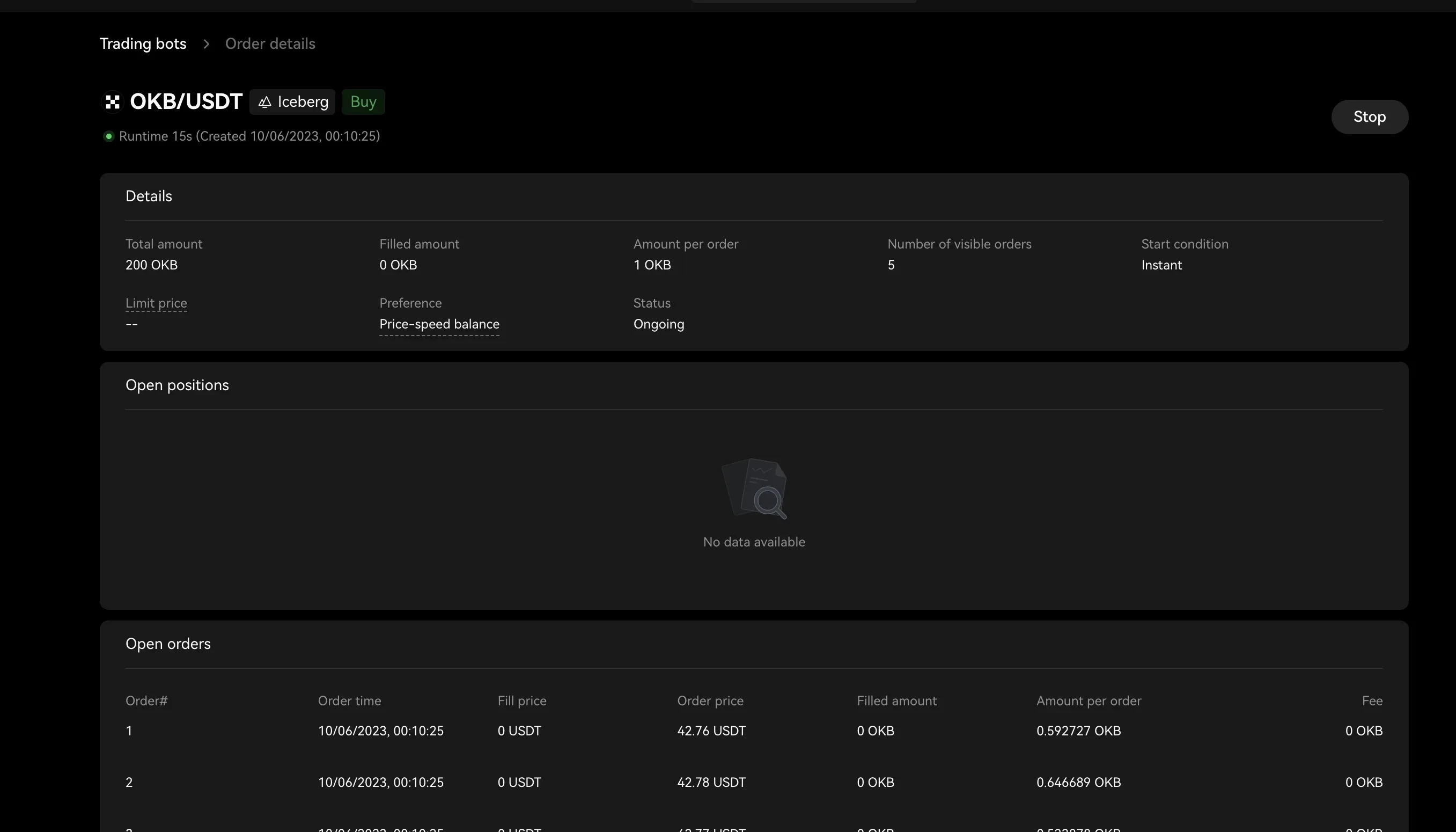The image size is (1456, 832).
Task: Click the No data available document icon
Action: [x=754, y=488]
